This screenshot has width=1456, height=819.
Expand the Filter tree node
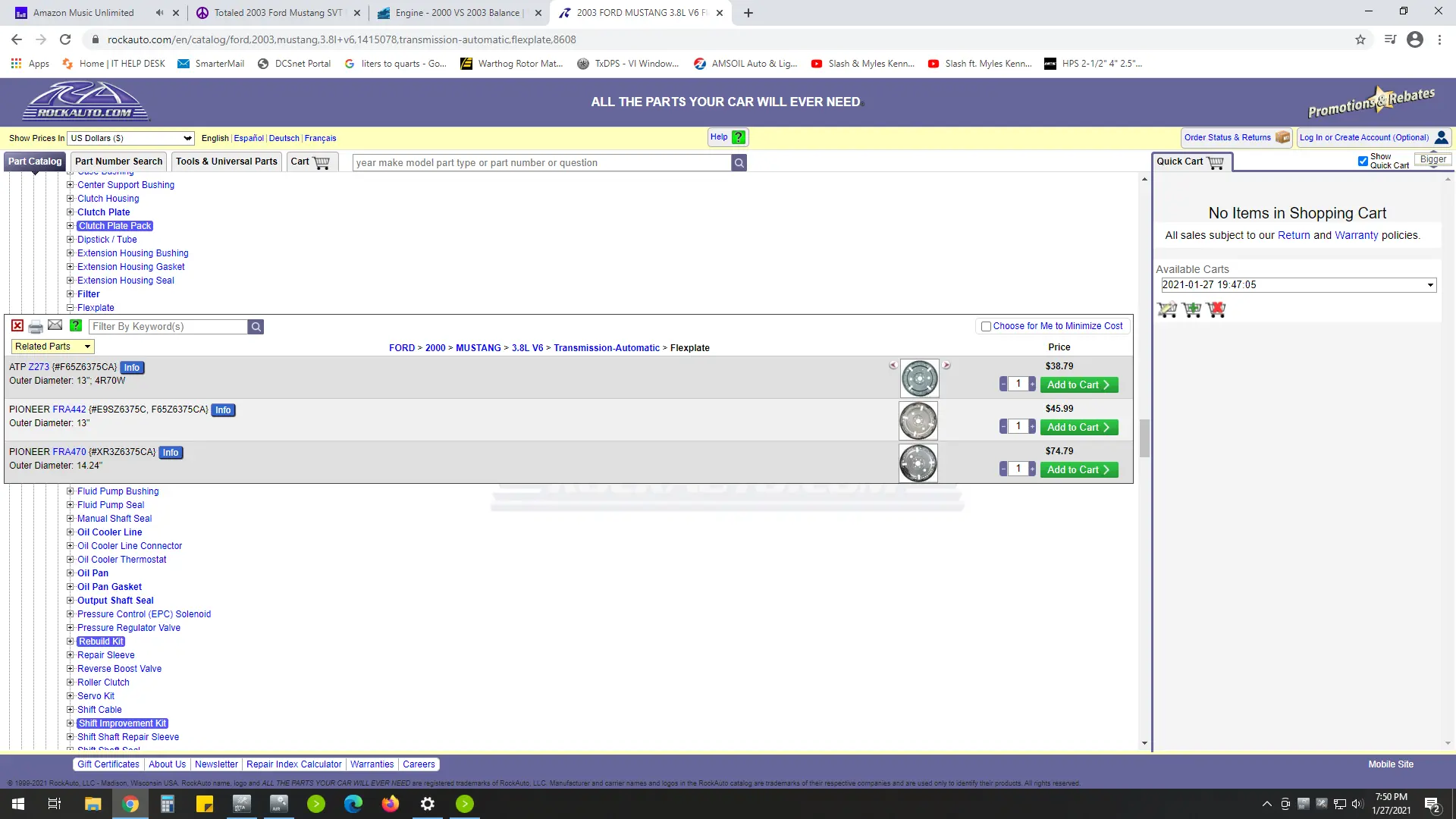[70, 294]
